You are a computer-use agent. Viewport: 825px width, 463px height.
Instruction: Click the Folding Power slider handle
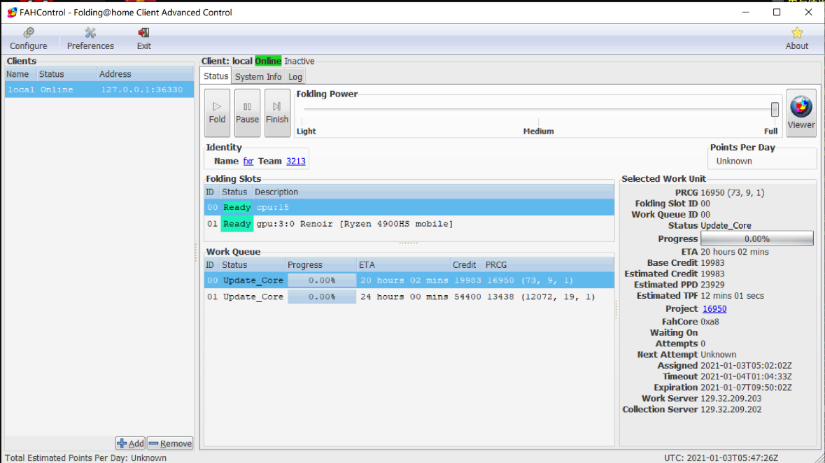tap(774, 109)
